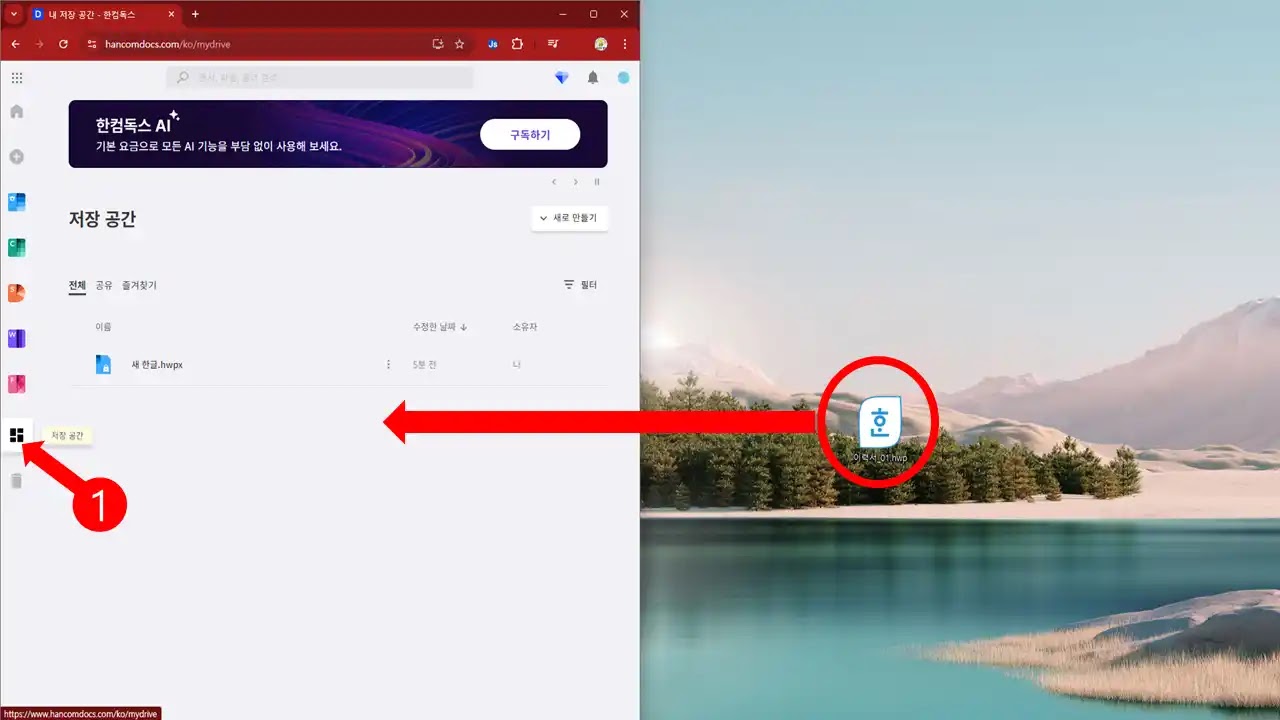Open the trash bin icon in sidebar
Viewport: 1280px width, 720px height.
click(x=16, y=481)
